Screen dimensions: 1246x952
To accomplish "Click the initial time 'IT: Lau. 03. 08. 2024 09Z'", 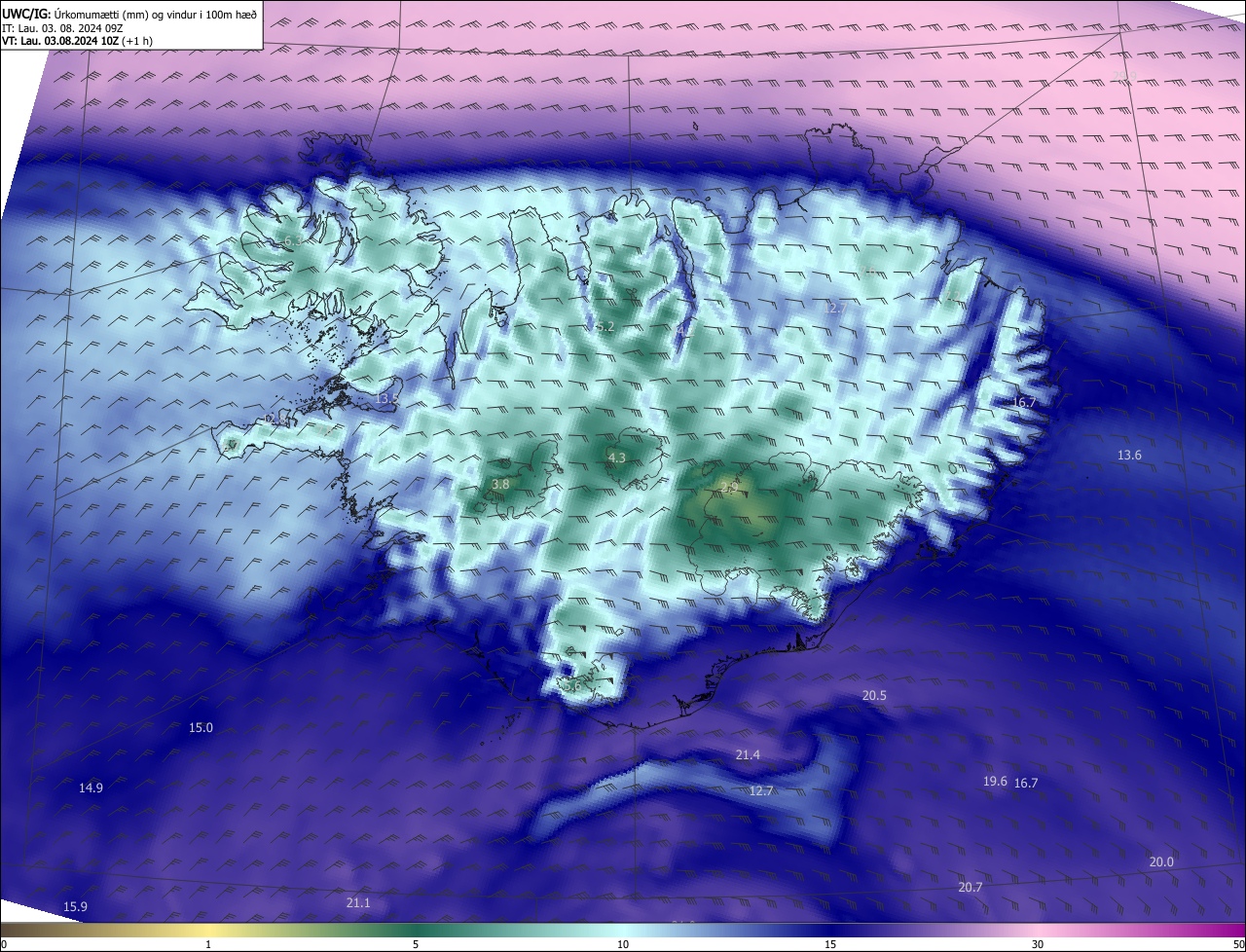I will [62, 28].
